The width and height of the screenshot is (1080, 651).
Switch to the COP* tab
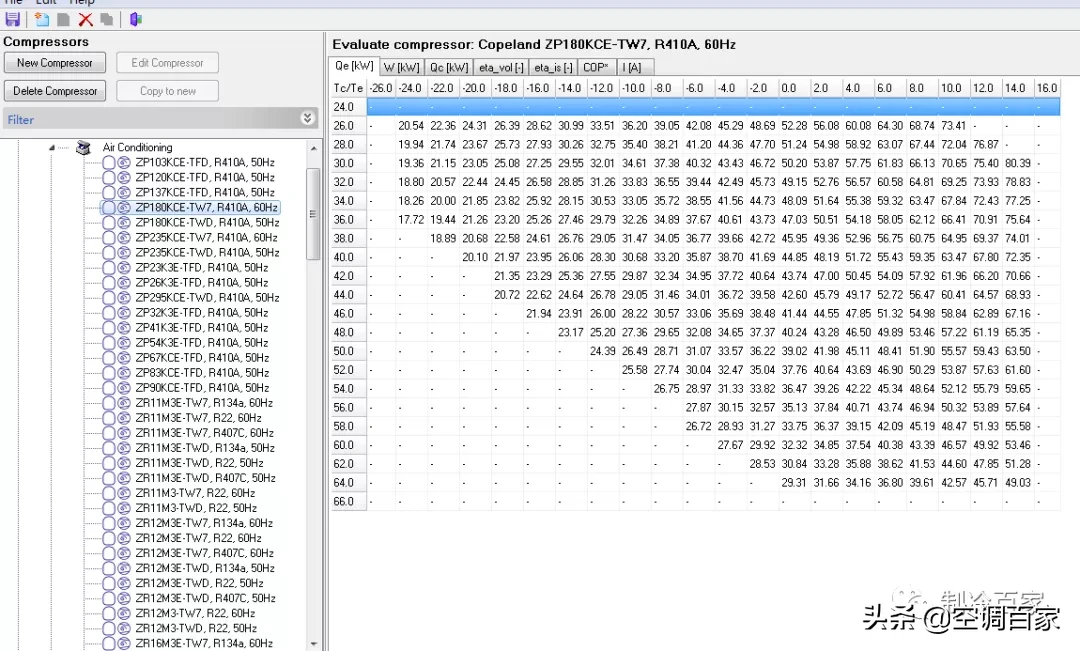pos(596,68)
